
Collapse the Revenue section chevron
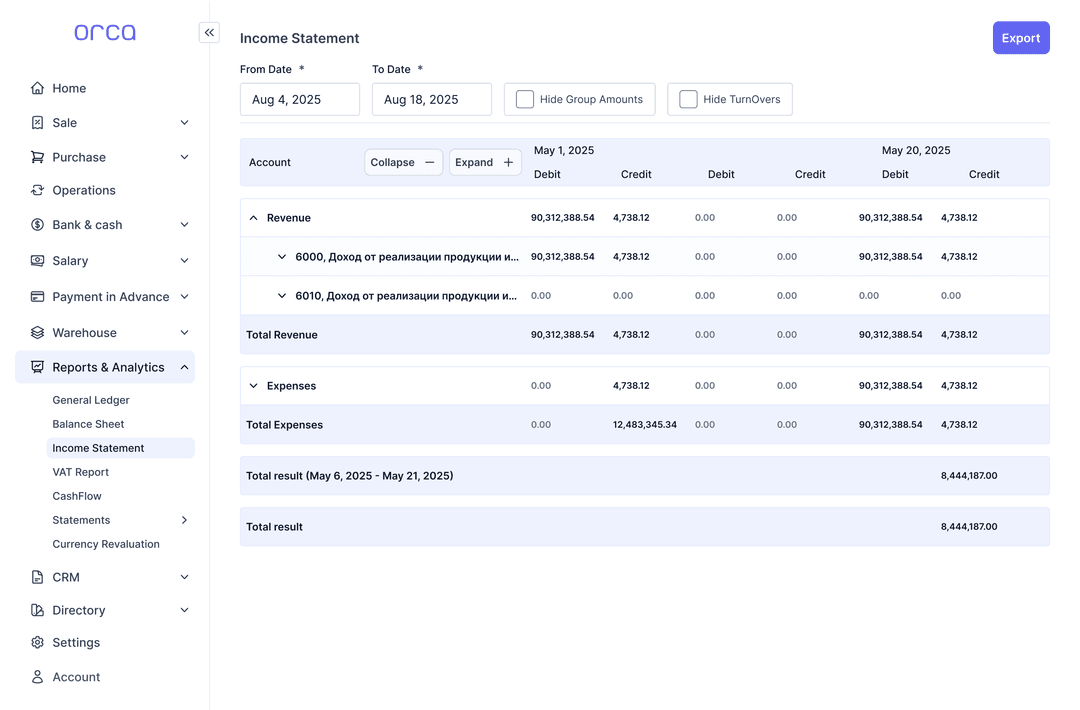click(x=252, y=217)
